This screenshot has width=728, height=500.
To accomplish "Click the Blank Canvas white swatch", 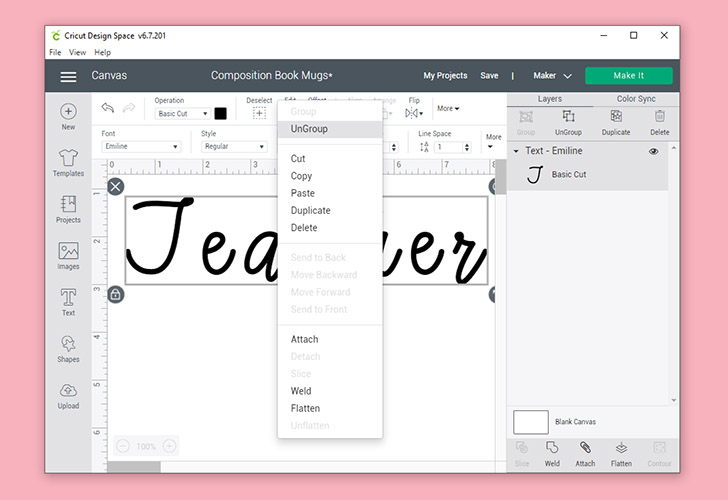I will pyautogui.click(x=531, y=422).
